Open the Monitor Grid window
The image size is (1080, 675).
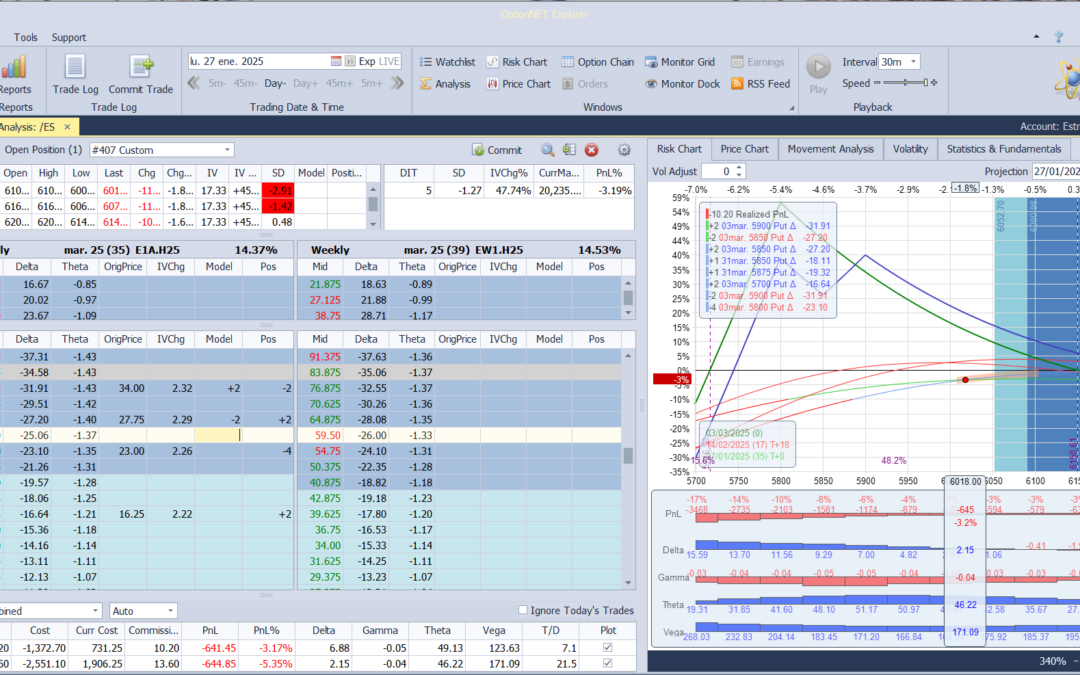point(680,62)
